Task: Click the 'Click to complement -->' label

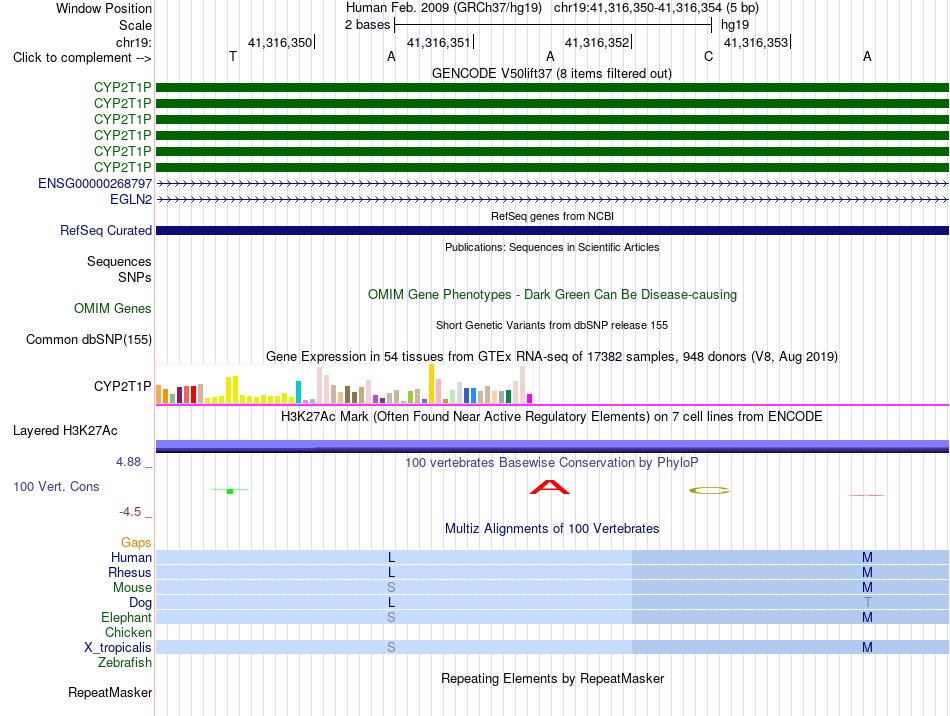Action: (82, 58)
